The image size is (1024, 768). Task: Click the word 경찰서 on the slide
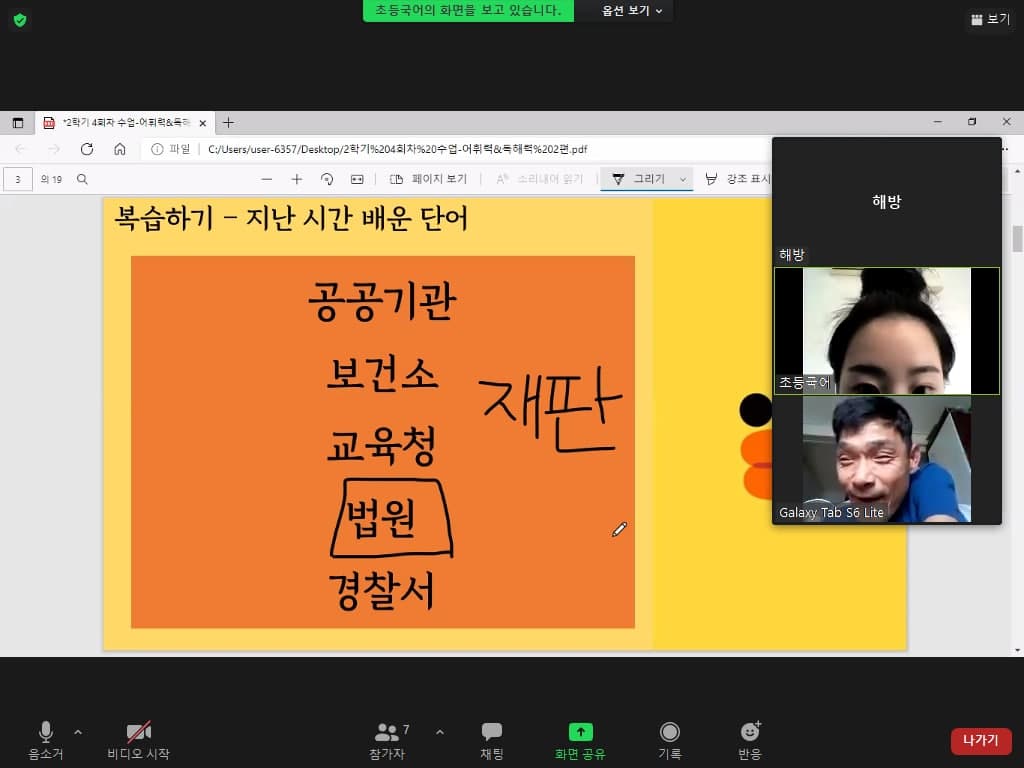coord(381,591)
